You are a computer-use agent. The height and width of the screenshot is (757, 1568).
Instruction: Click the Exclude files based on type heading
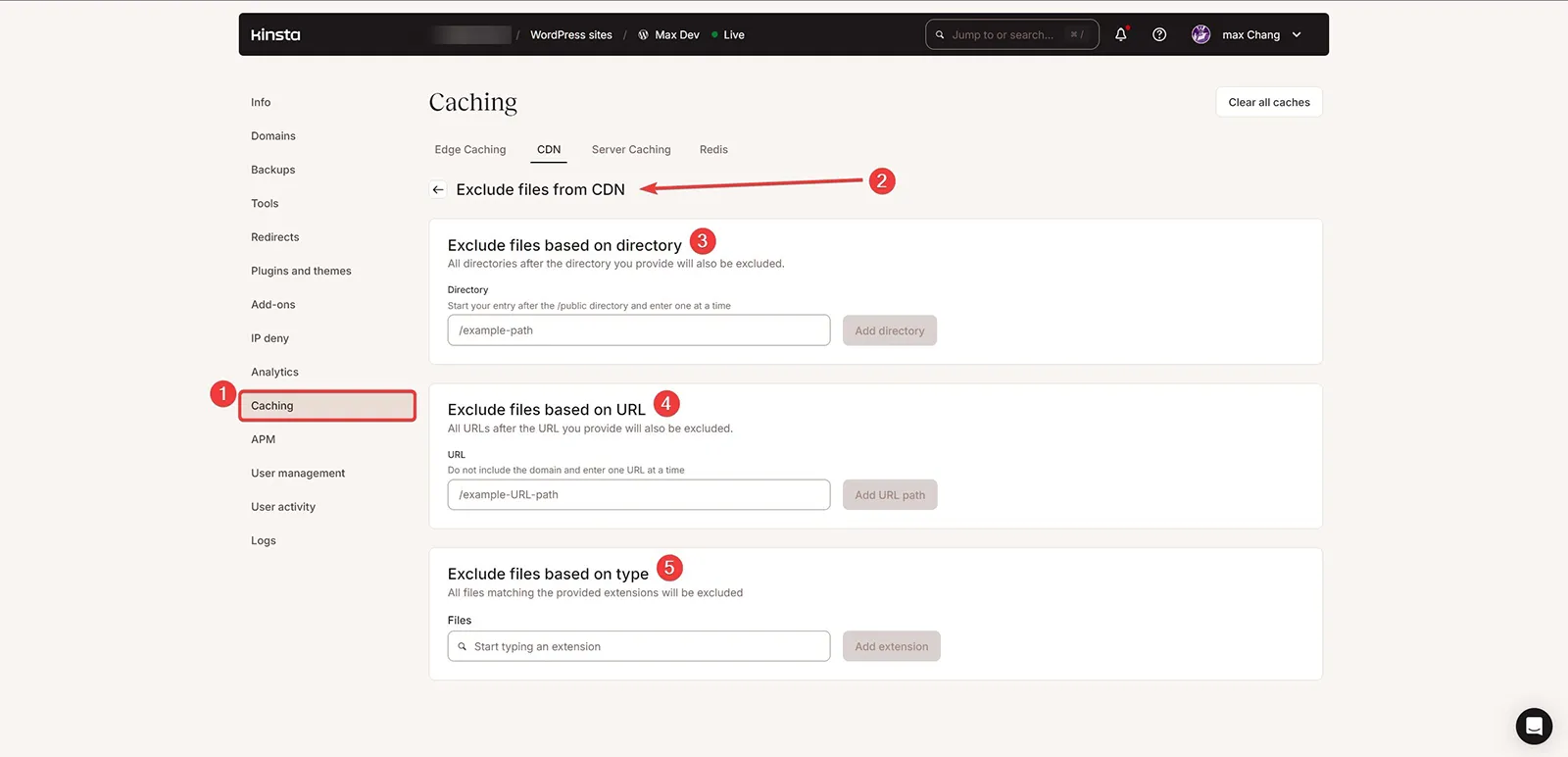(x=548, y=574)
